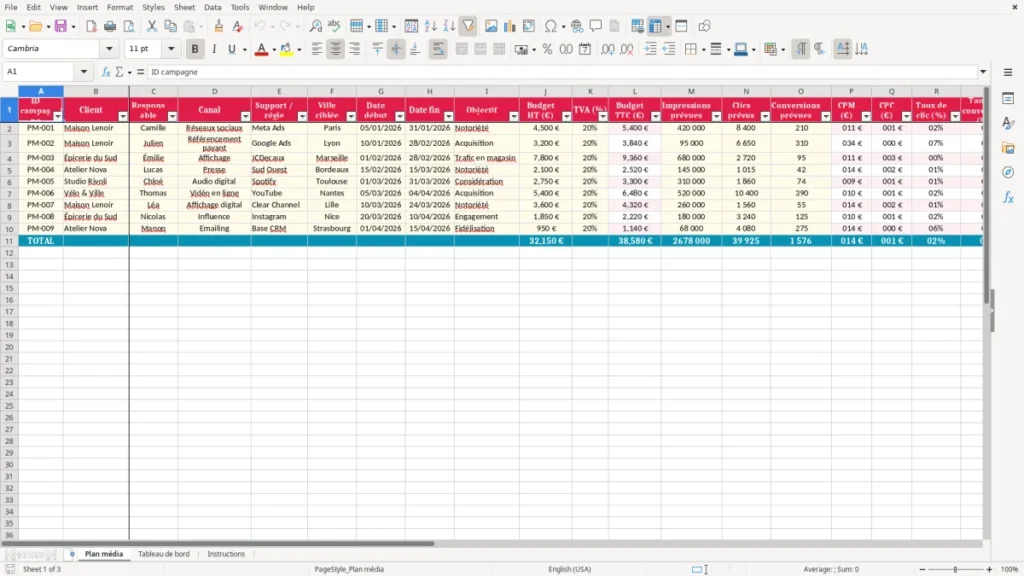This screenshot has width=1024, height=576.
Task: Toggle Center Vertically alignment
Action: click(x=396, y=49)
